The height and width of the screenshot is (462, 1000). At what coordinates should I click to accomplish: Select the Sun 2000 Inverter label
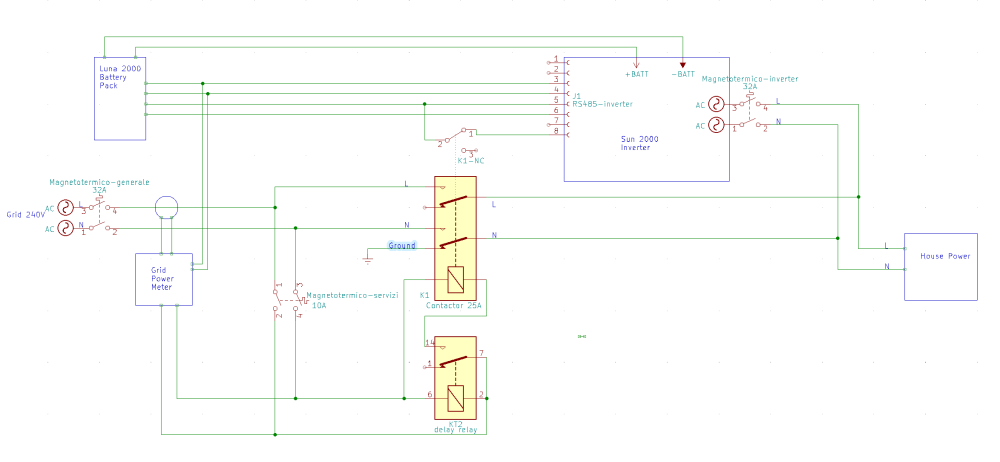click(640, 143)
